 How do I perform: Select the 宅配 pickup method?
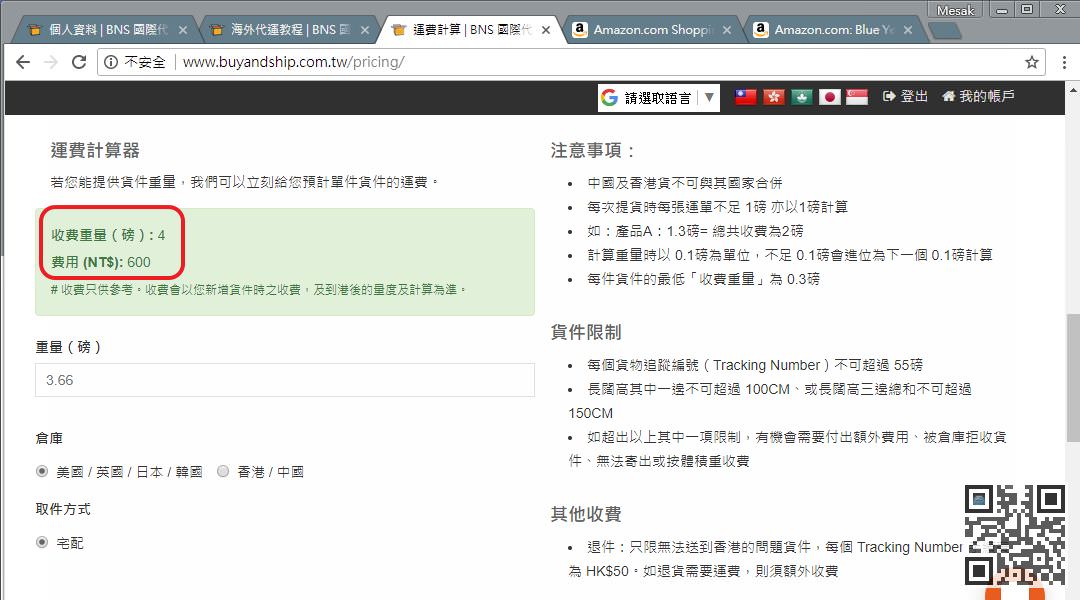click(x=42, y=543)
